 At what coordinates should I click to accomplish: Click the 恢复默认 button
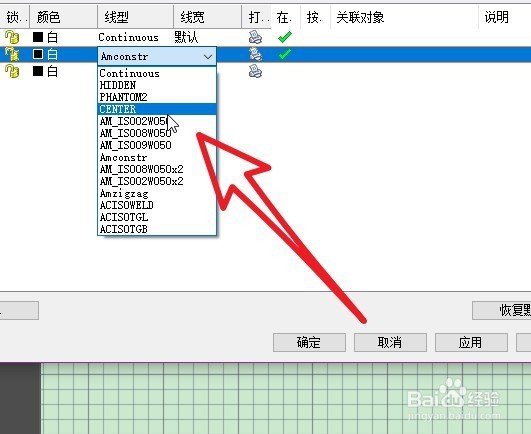(x=502, y=310)
